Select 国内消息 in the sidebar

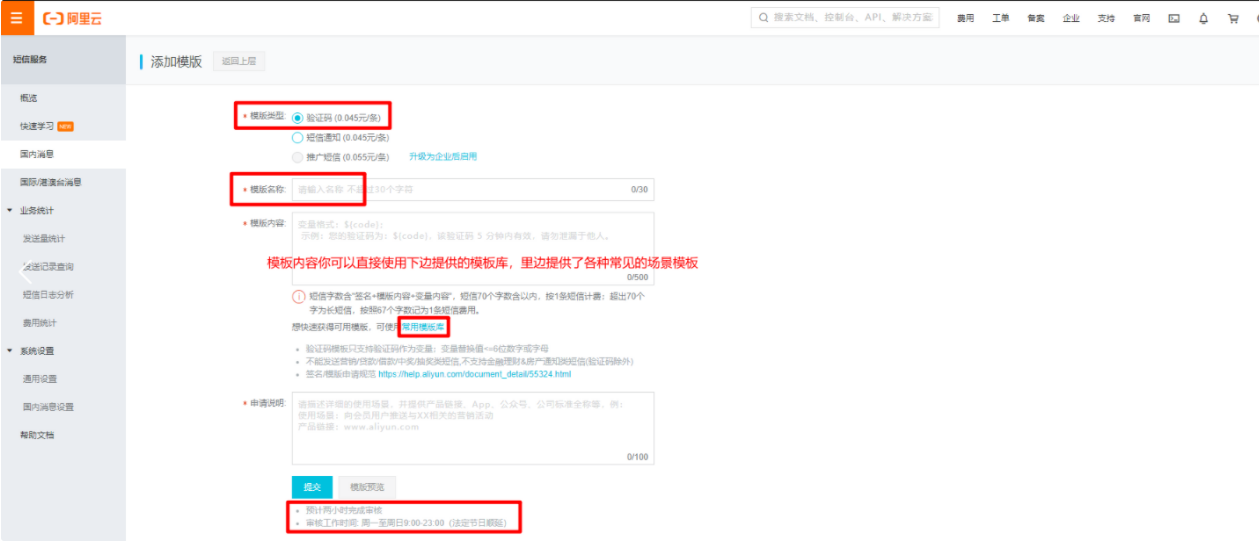(x=37, y=155)
